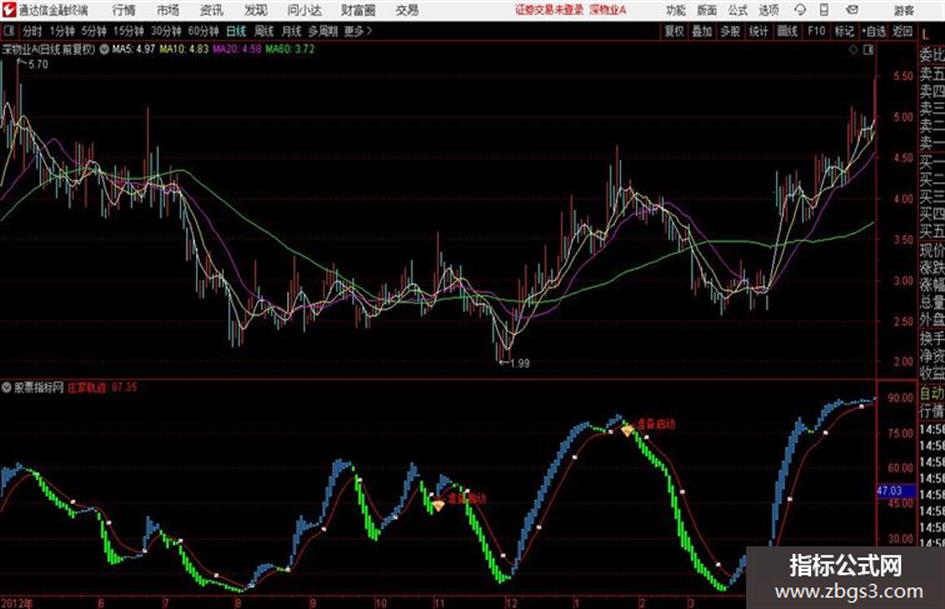This screenshot has width=945, height=609.
Task: Open the customer service headset icon
Action: [800, 10]
